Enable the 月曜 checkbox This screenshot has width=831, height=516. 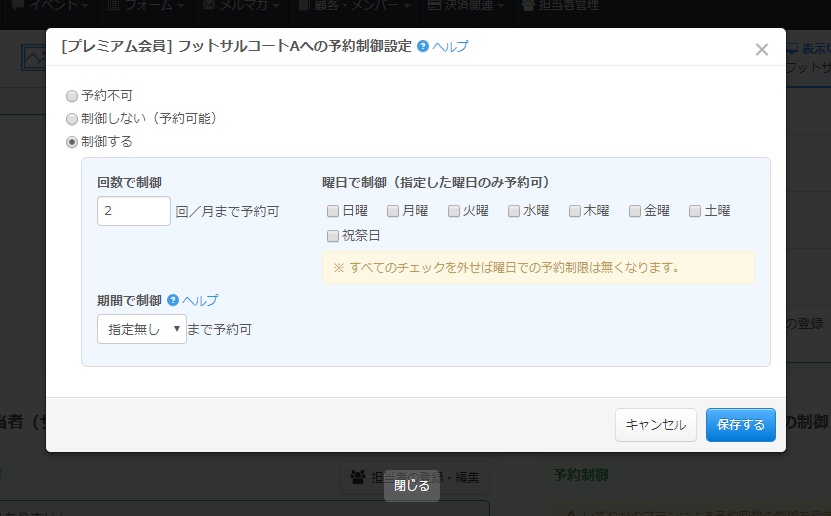393,211
